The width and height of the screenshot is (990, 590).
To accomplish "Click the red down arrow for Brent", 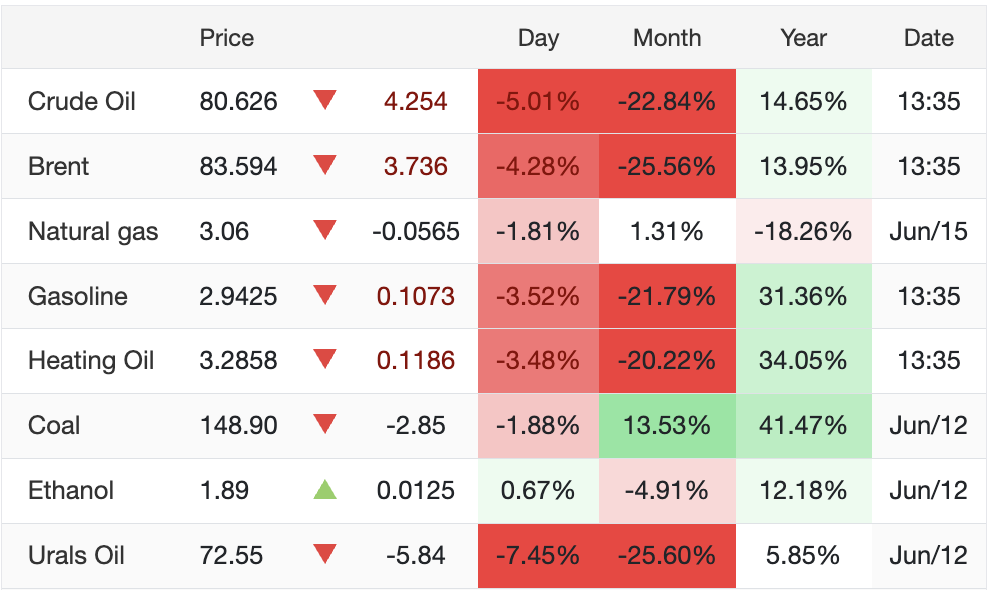I will coord(325,165).
